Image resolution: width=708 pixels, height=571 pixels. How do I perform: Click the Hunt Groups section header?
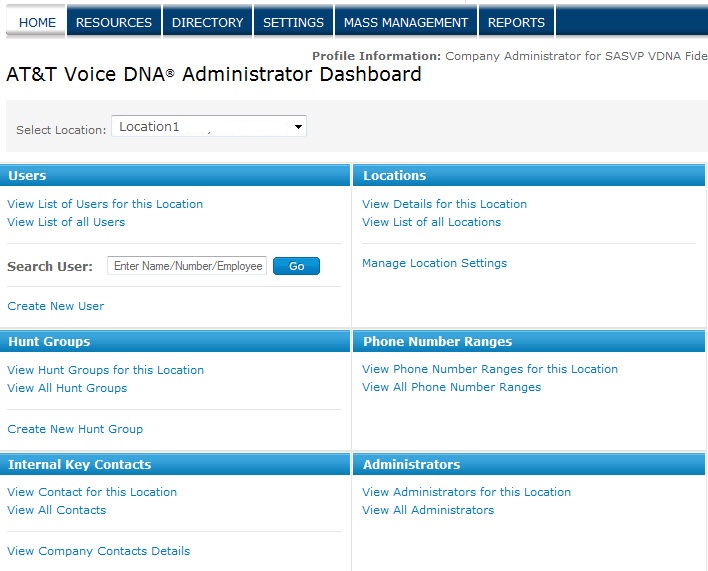[x=175, y=341]
